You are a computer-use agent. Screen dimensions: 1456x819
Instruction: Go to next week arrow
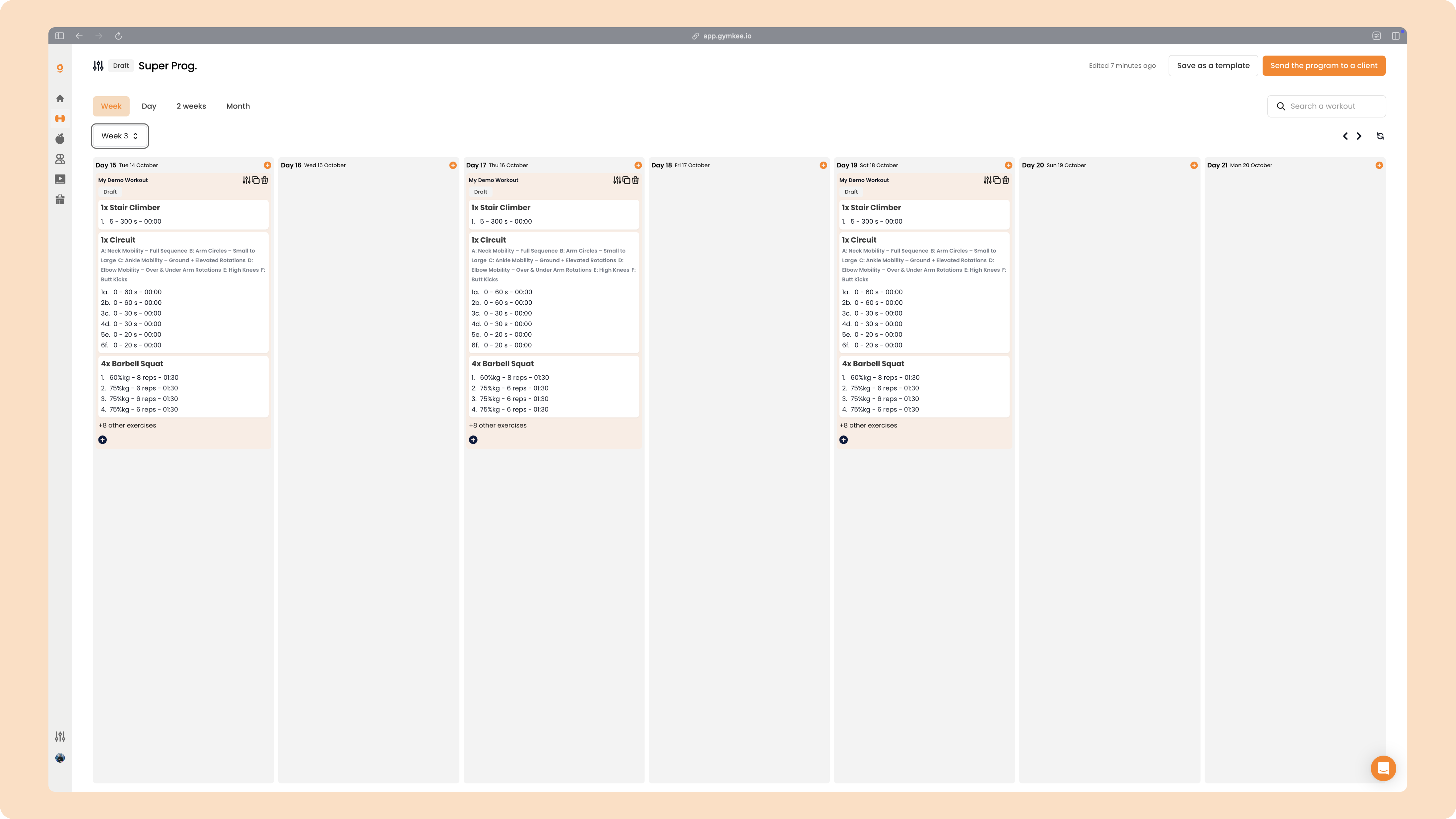1359,136
